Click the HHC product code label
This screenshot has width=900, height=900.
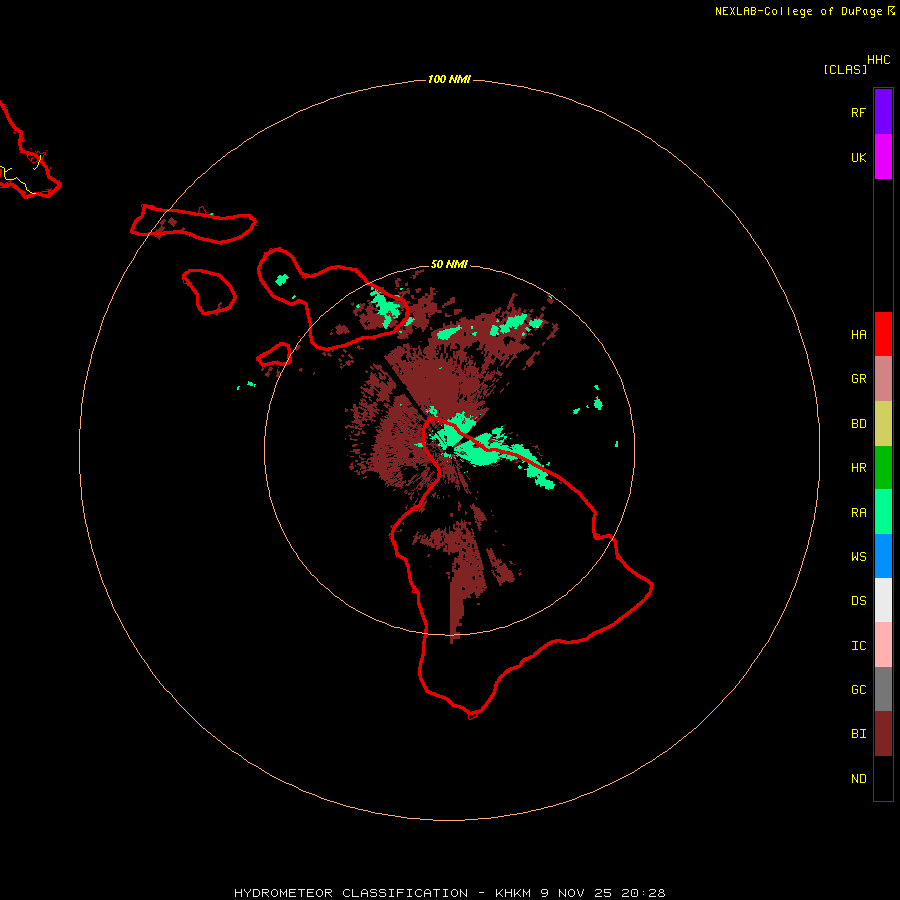[x=878, y=60]
